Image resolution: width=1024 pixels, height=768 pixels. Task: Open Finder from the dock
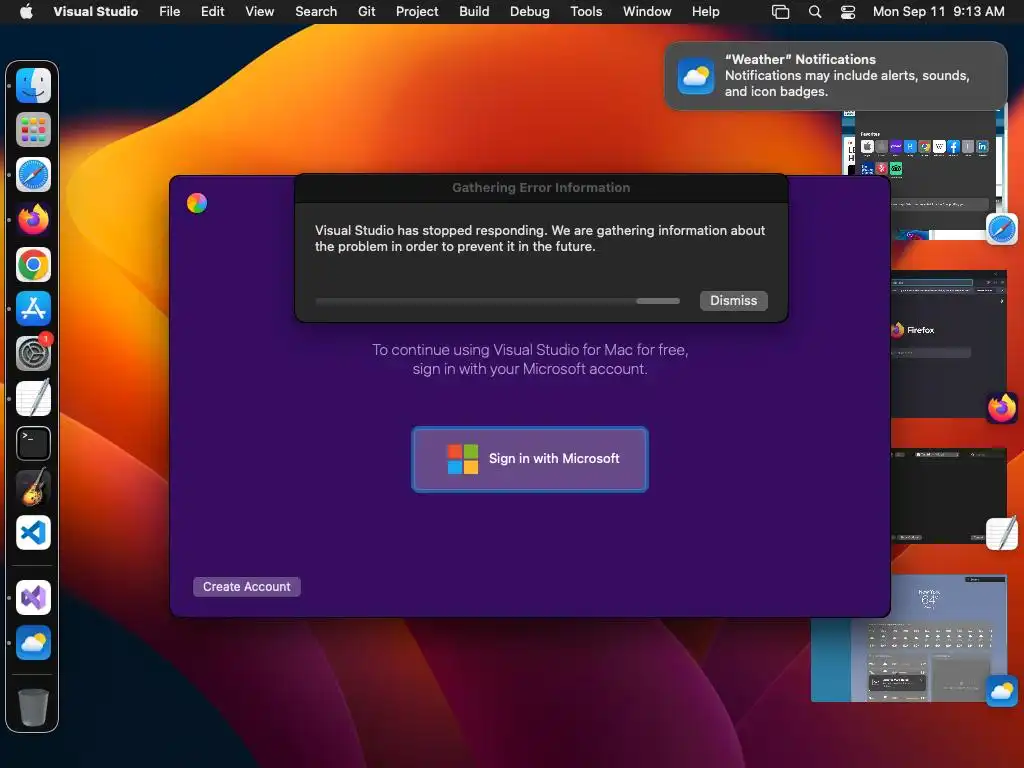pyautogui.click(x=33, y=85)
